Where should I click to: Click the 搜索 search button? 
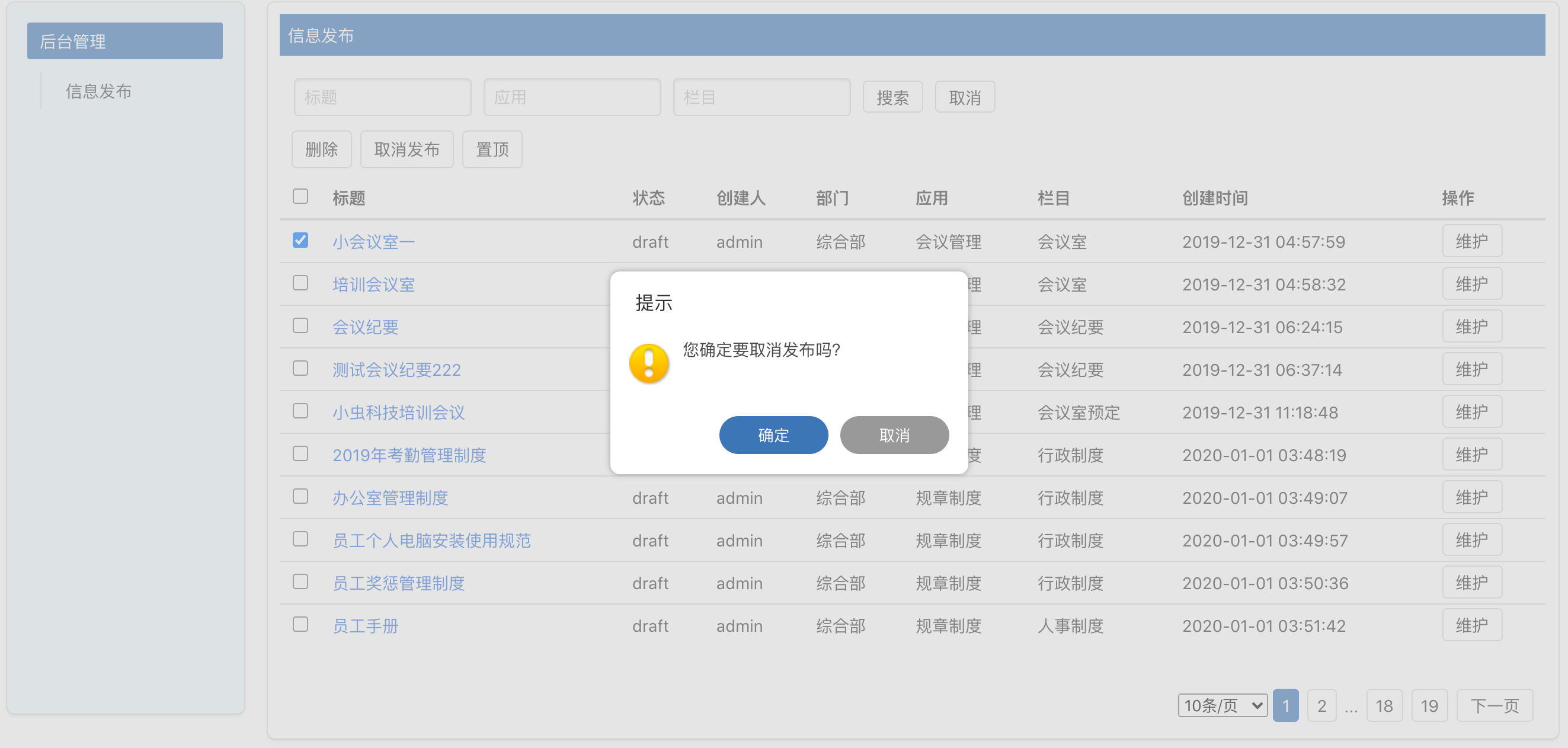click(x=892, y=97)
